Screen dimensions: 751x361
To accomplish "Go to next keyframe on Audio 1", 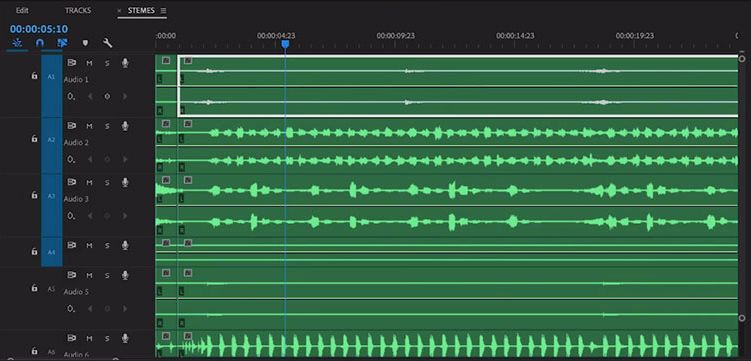I will click(125, 96).
